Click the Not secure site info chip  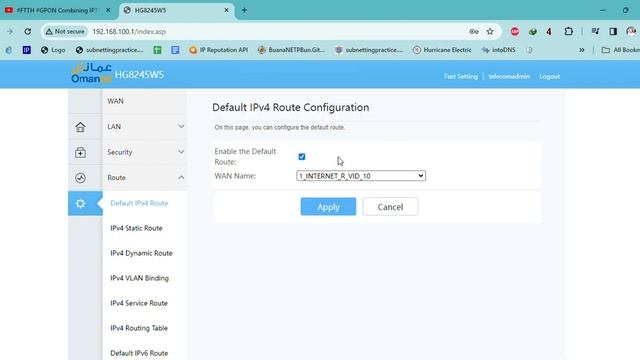coord(65,31)
